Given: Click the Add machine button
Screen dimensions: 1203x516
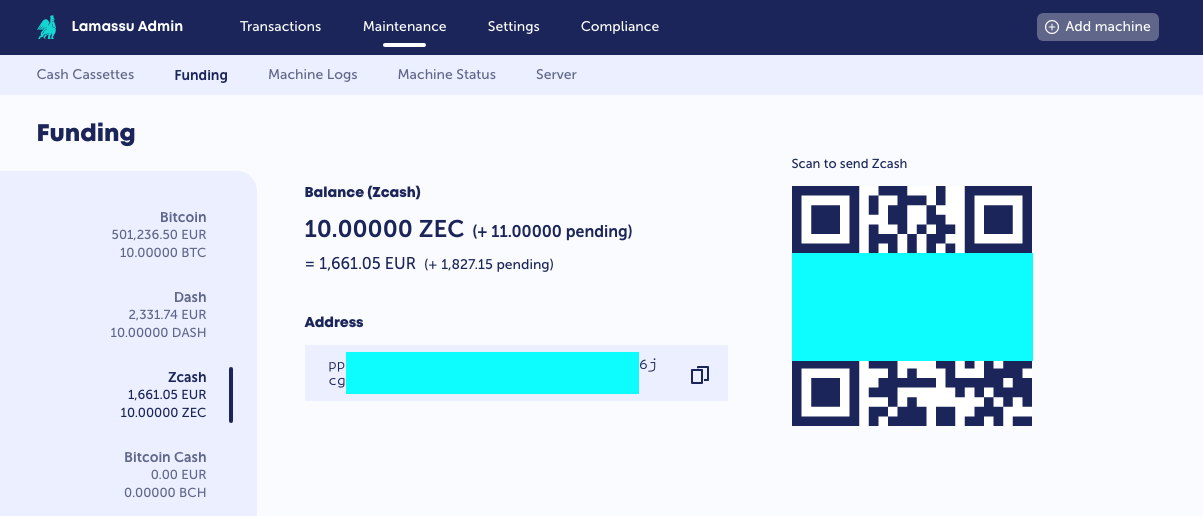Looking at the screenshot, I should tap(1098, 27).
